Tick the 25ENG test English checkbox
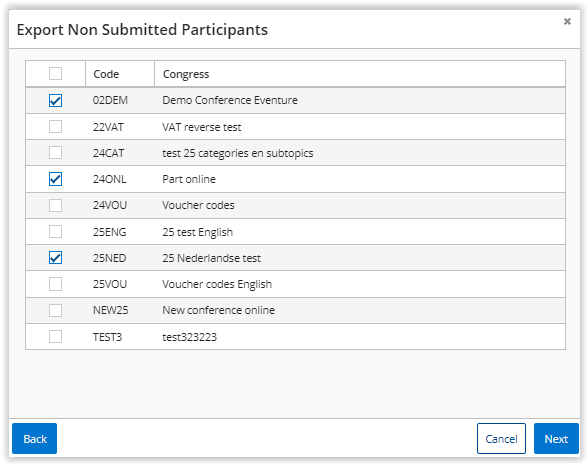 click(x=56, y=232)
